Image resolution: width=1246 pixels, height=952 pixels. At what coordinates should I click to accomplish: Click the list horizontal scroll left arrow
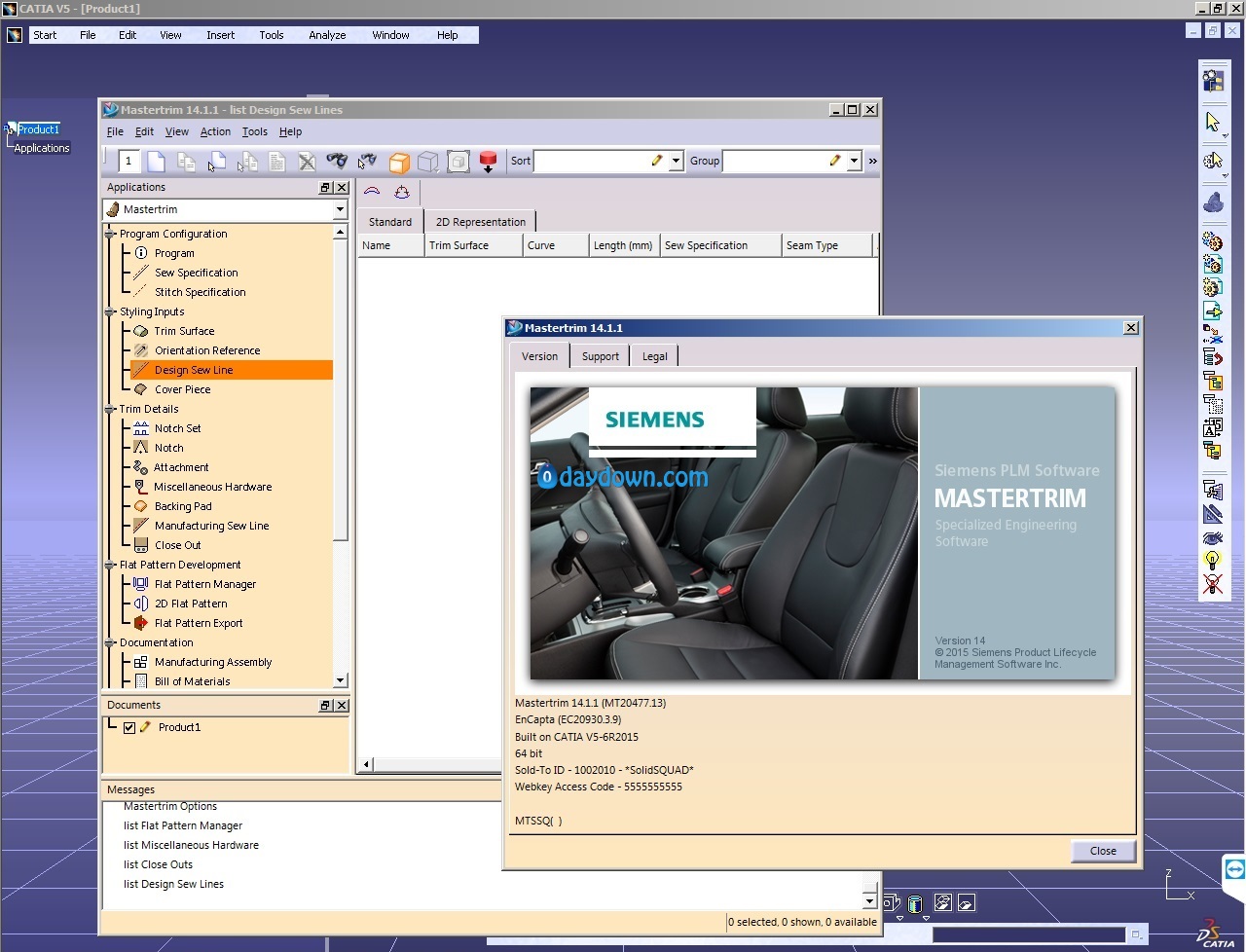pos(366,765)
